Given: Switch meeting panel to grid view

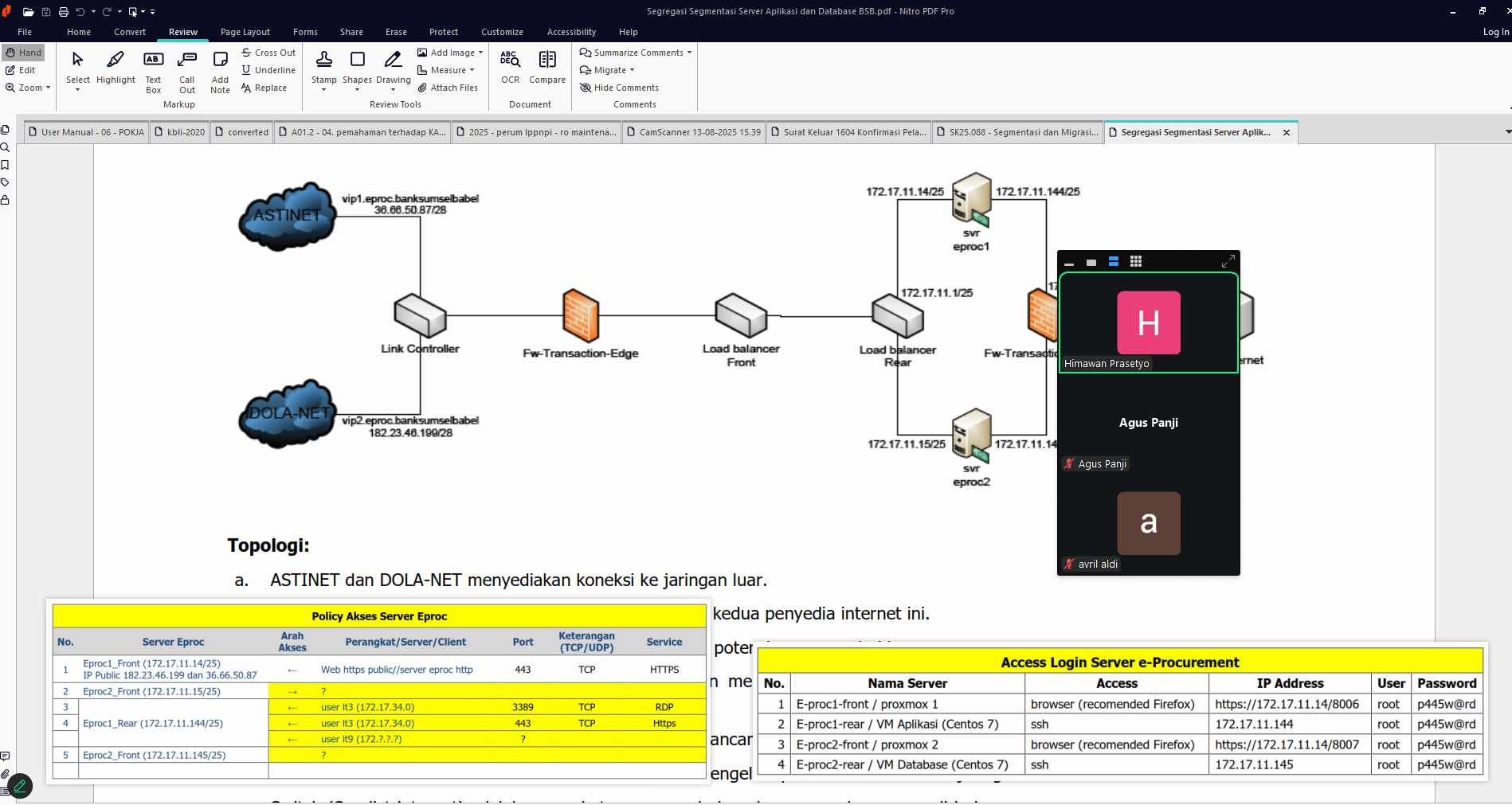Looking at the screenshot, I should coord(1136,261).
